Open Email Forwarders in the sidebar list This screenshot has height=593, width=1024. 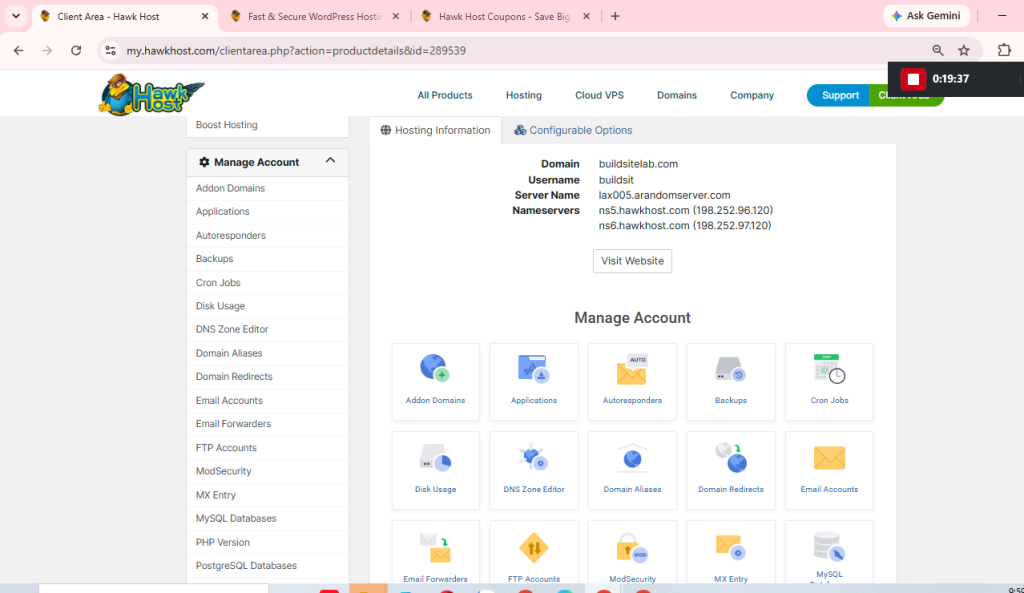267,424
